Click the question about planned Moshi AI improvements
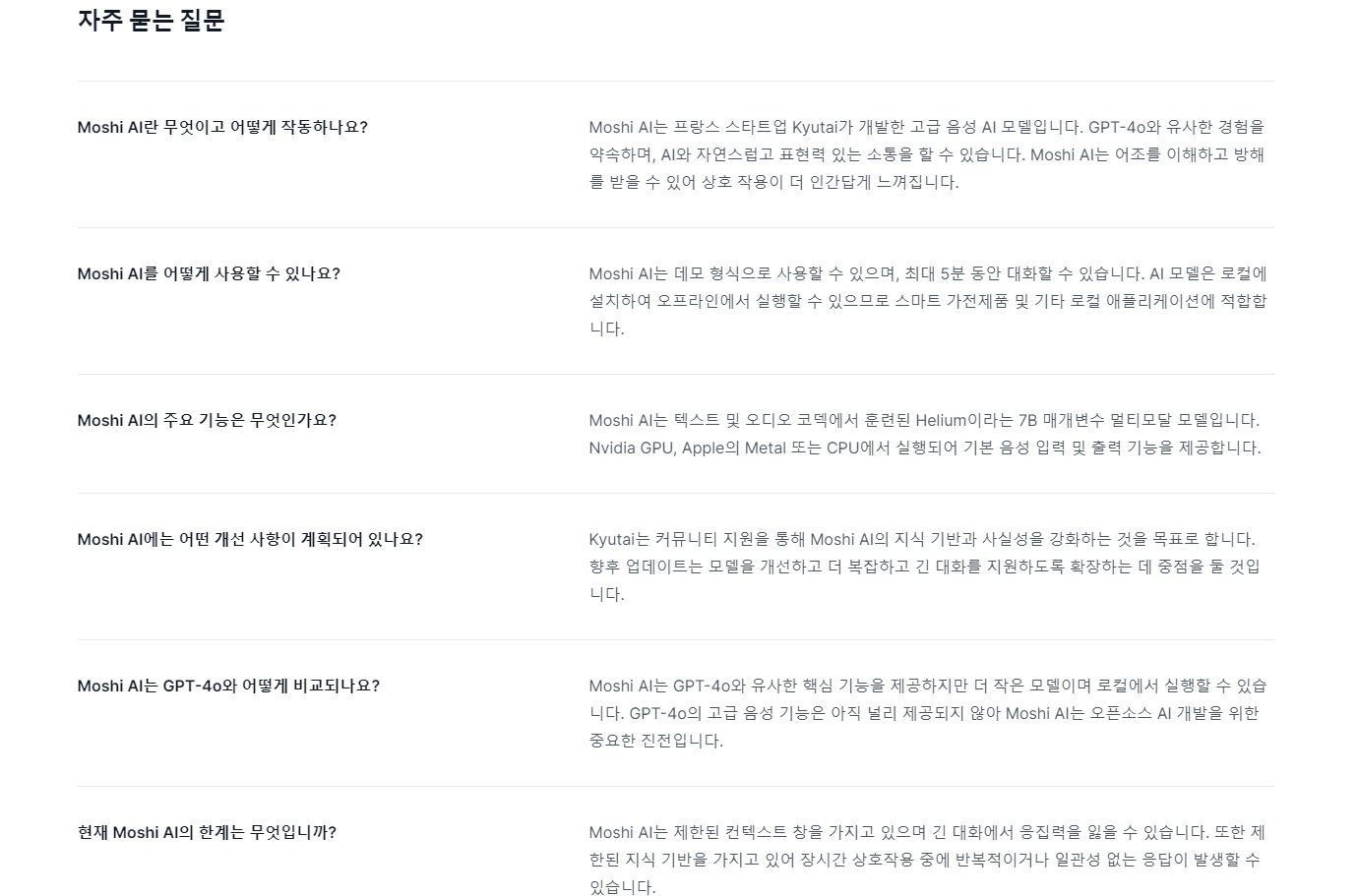This screenshot has width=1358, height=896. [250, 539]
